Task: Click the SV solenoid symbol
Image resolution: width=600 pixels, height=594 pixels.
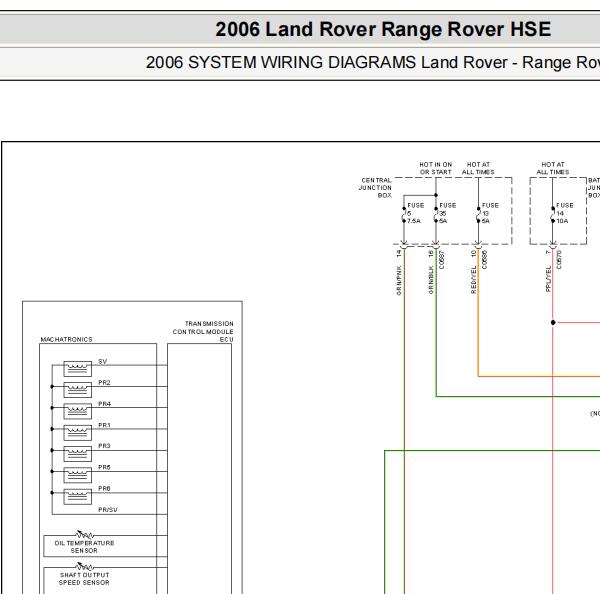Action: (x=77, y=369)
